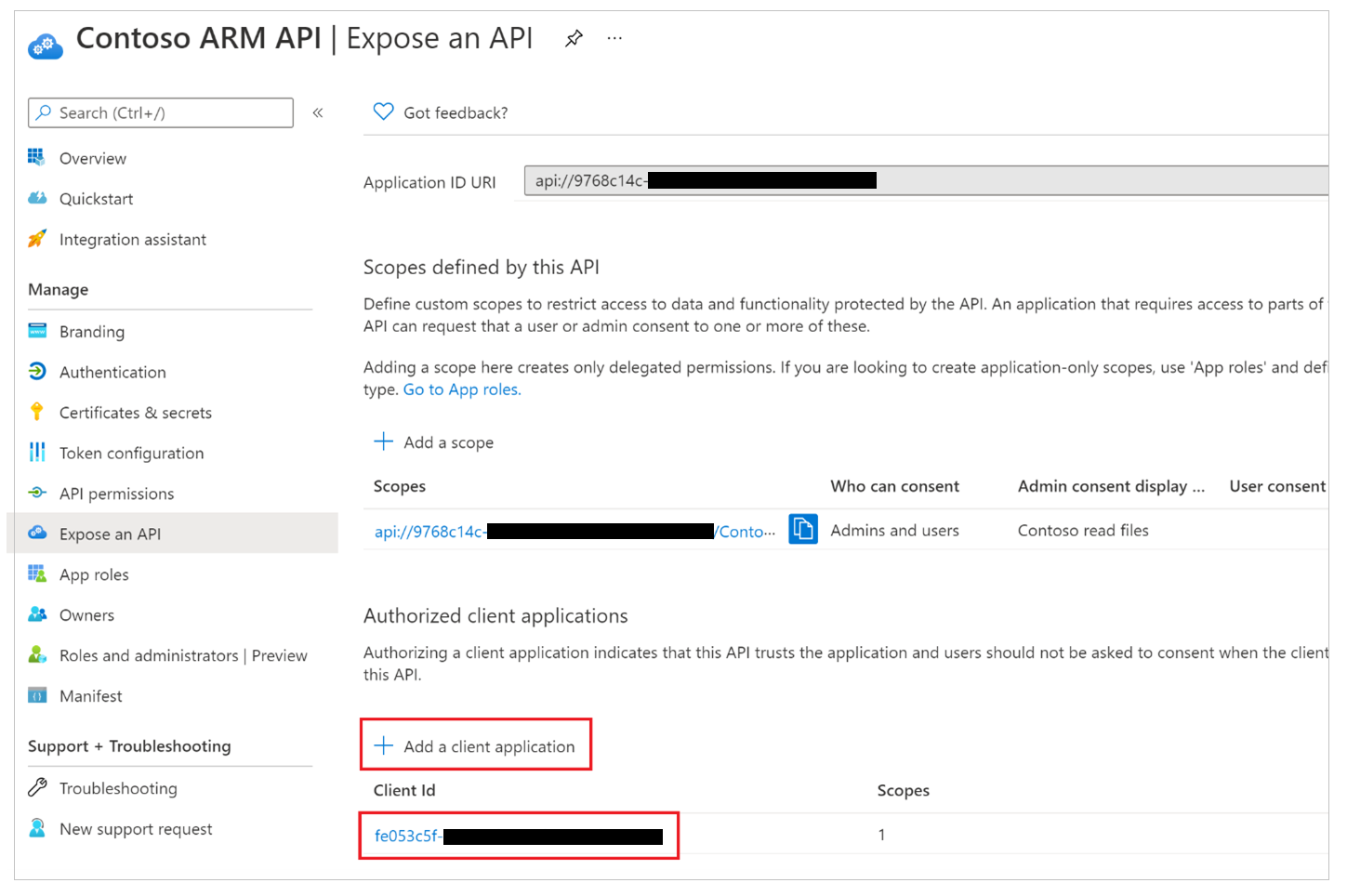Select the Owners sidebar icon

click(37, 614)
